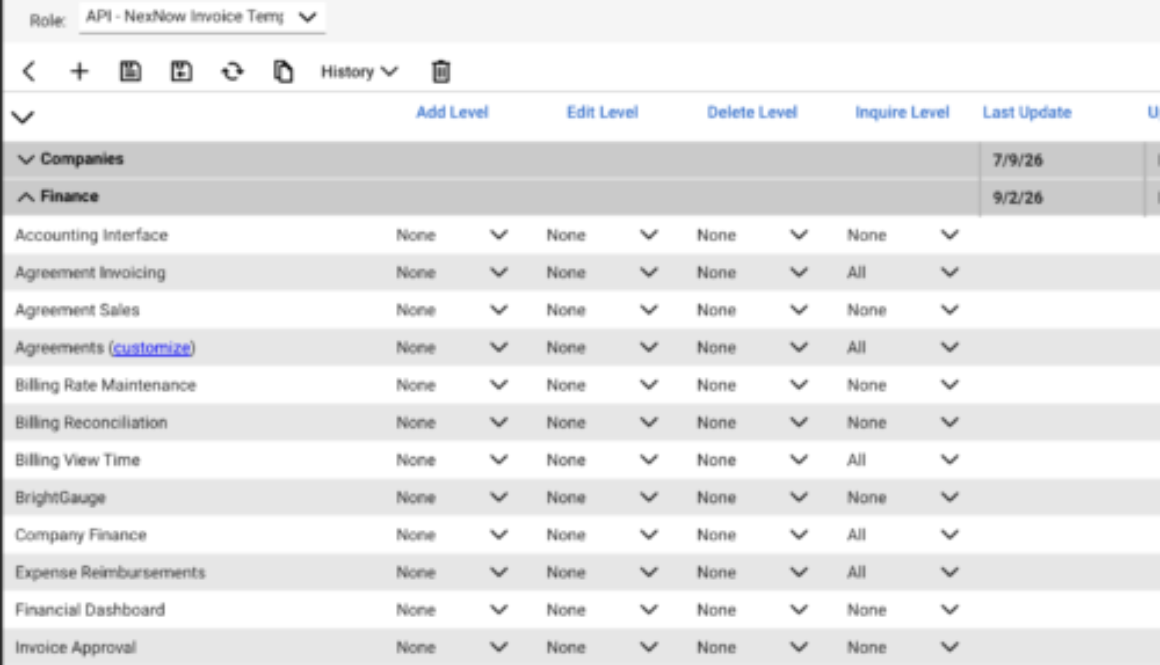Screen dimensions: 1160x665
Task: Open the customize link for Agreements
Action: click(152, 348)
